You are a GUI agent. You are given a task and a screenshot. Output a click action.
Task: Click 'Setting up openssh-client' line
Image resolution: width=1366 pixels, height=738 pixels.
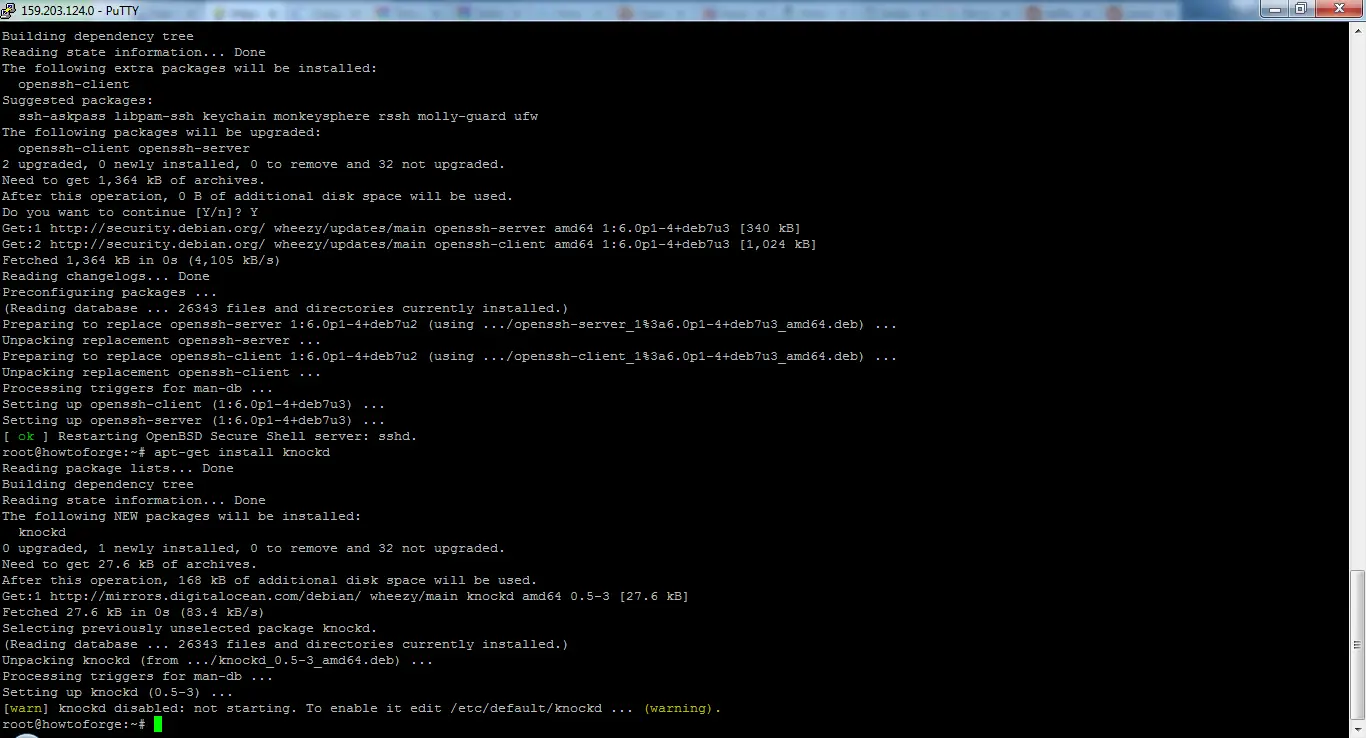[x=194, y=404]
